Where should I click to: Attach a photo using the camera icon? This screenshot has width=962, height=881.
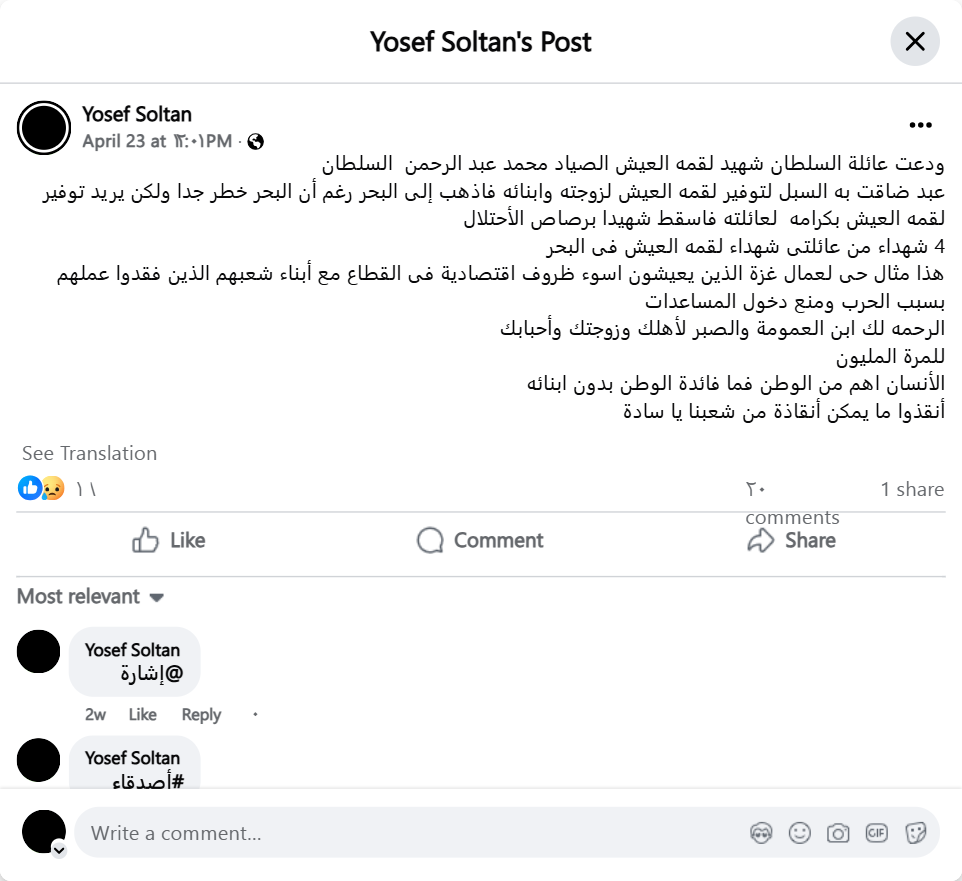838,833
